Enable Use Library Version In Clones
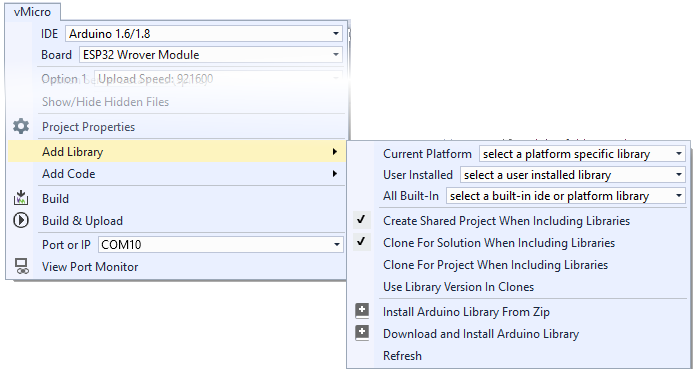This screenshot has width=695, height=372. point(458,287)
